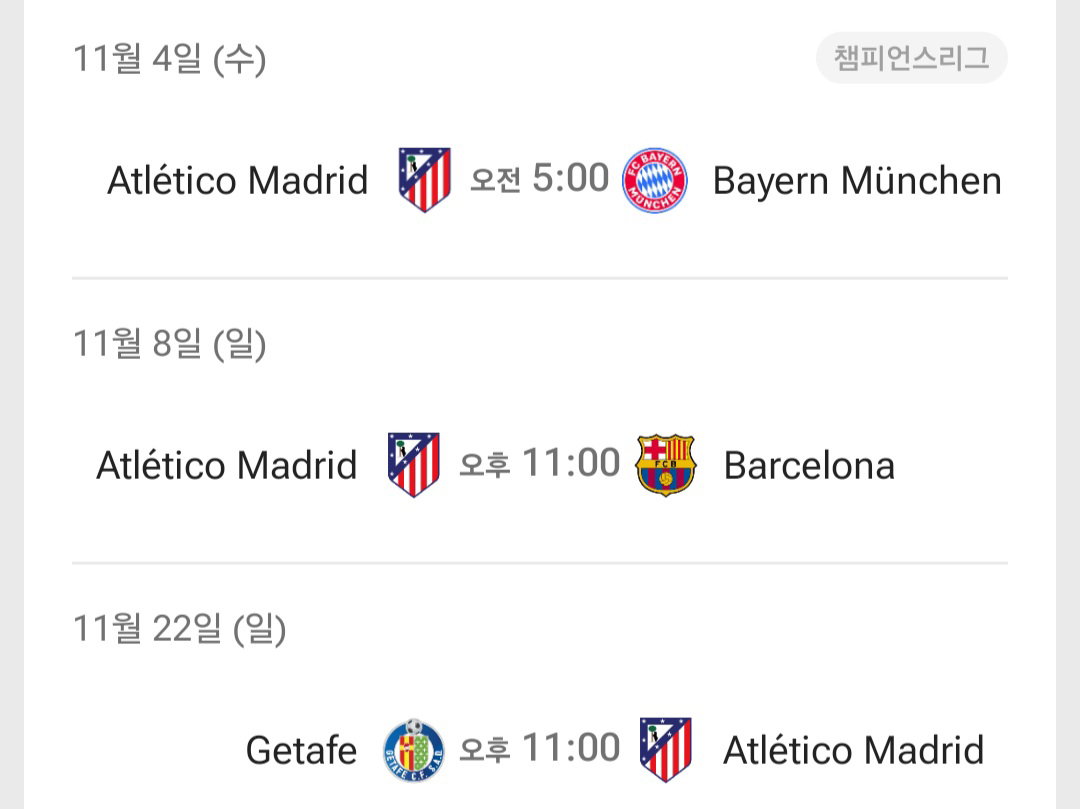Select the 챔피언스리그 tag chip

(911, 58)
